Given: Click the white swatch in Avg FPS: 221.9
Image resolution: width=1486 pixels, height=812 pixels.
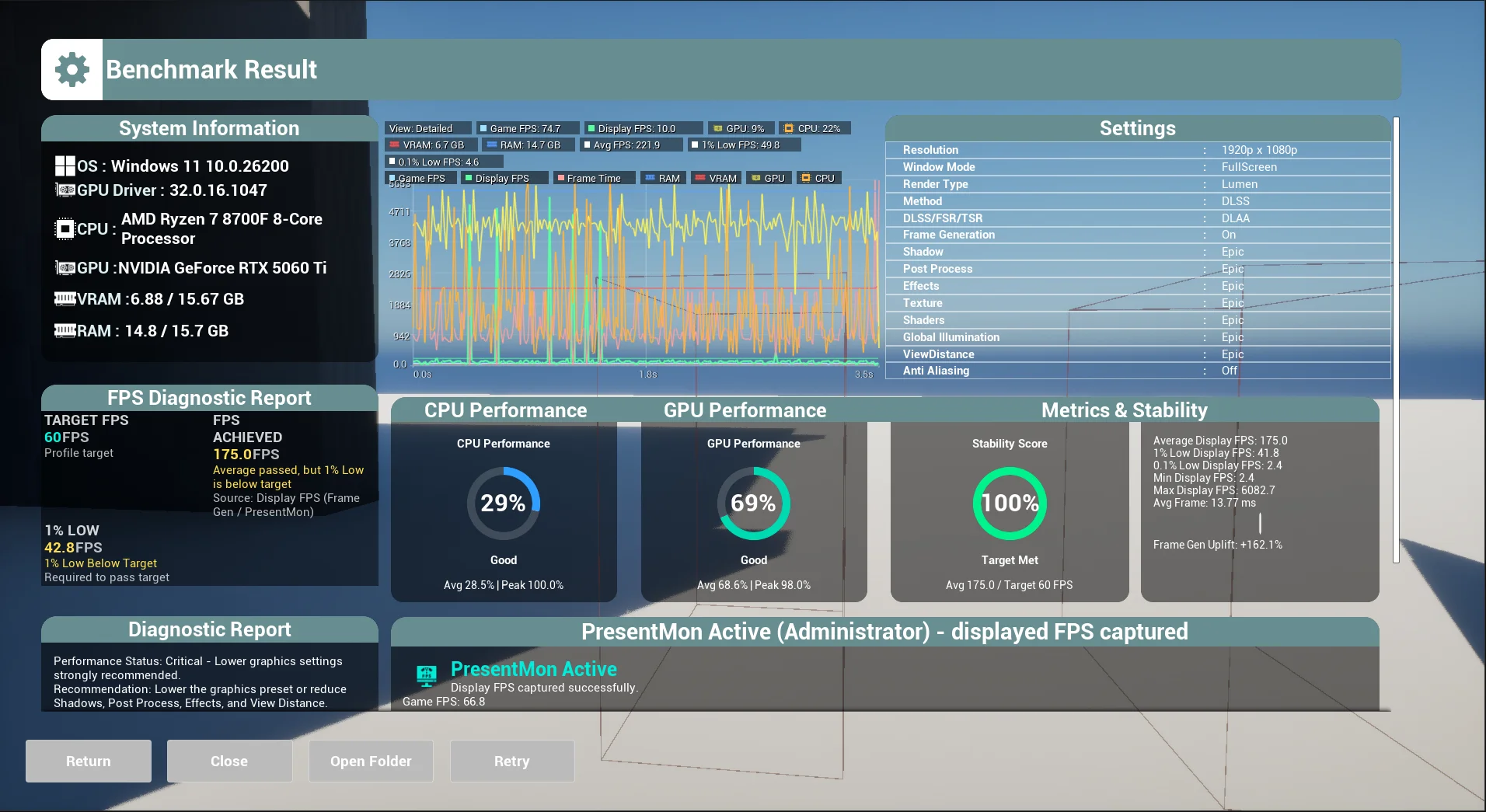Looking at the screenshot, I should (587, 145).
